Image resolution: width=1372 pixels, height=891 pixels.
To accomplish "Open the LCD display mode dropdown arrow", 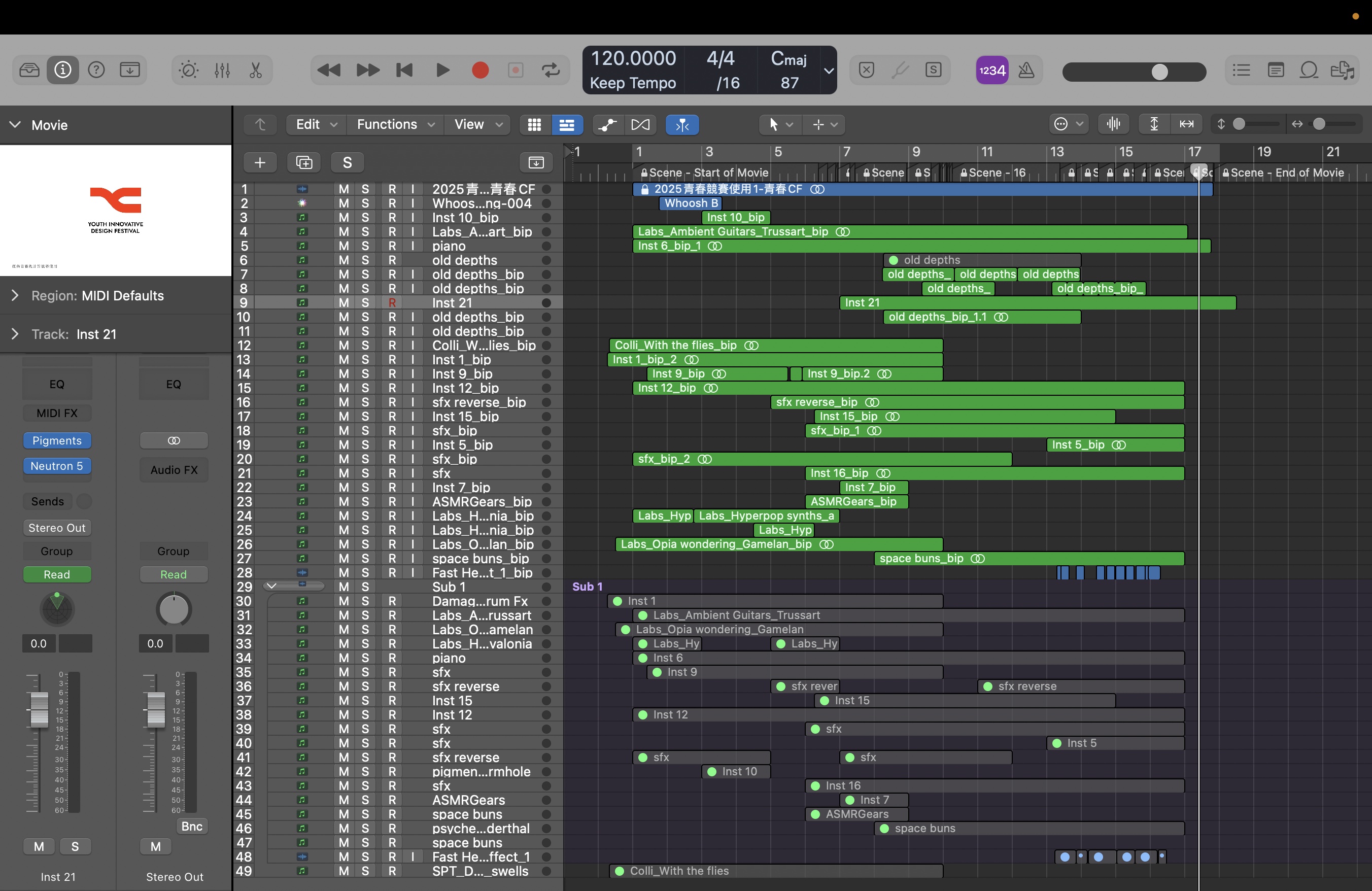I will (829, 71).
